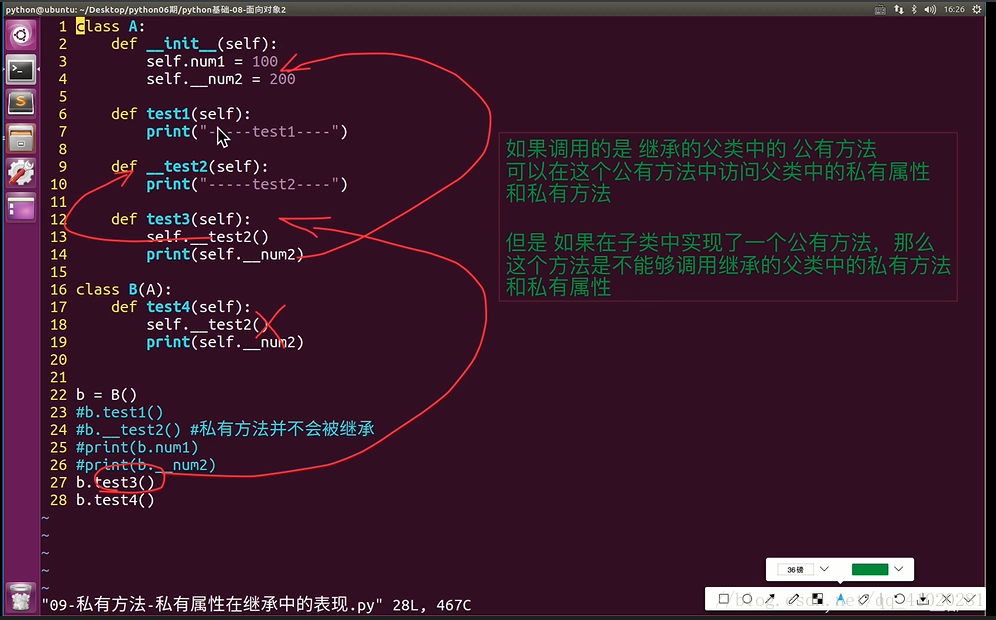
Task: Click the vim status line file name
Action: 213,605
